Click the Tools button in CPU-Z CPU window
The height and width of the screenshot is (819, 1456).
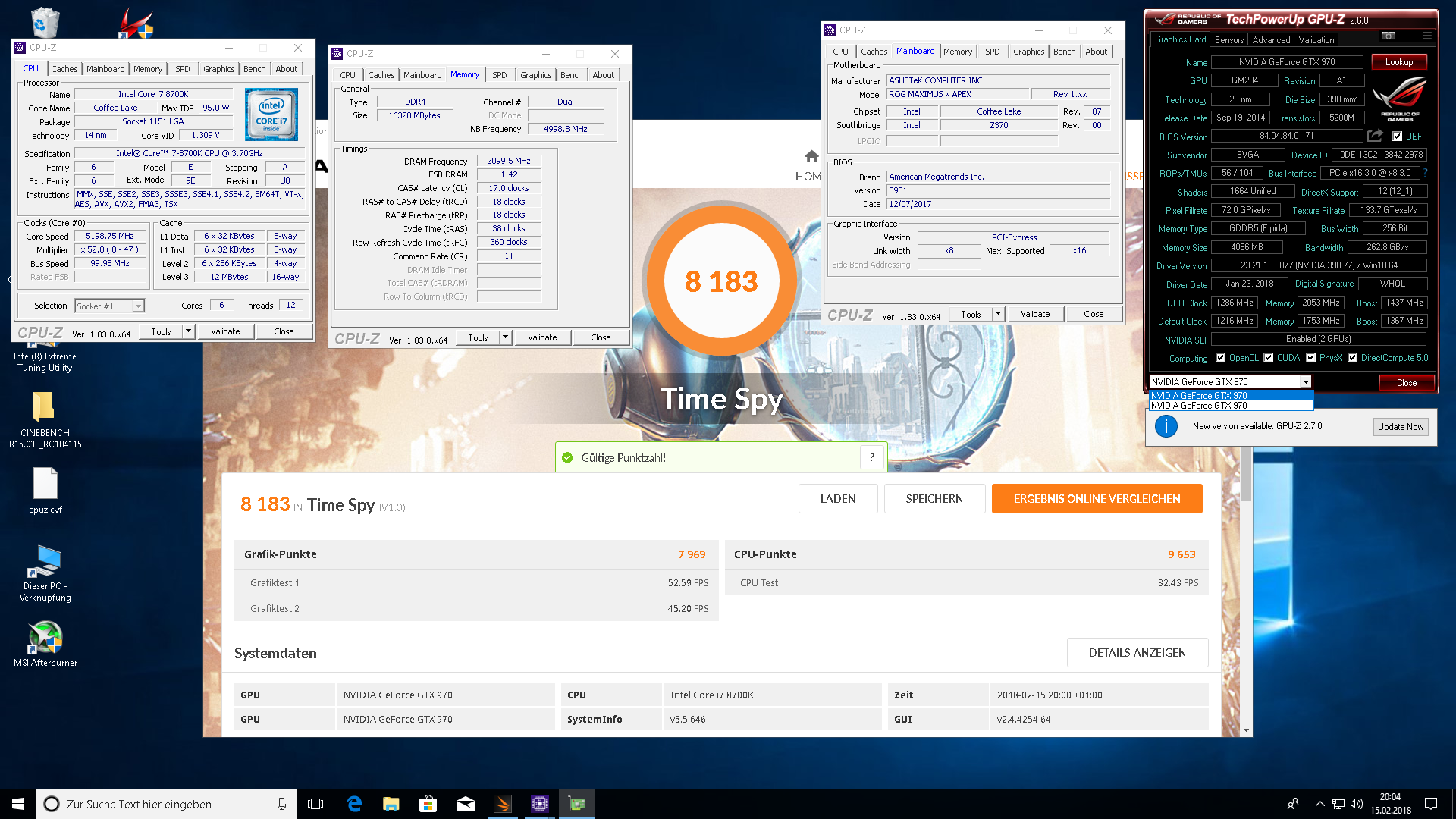161,331
